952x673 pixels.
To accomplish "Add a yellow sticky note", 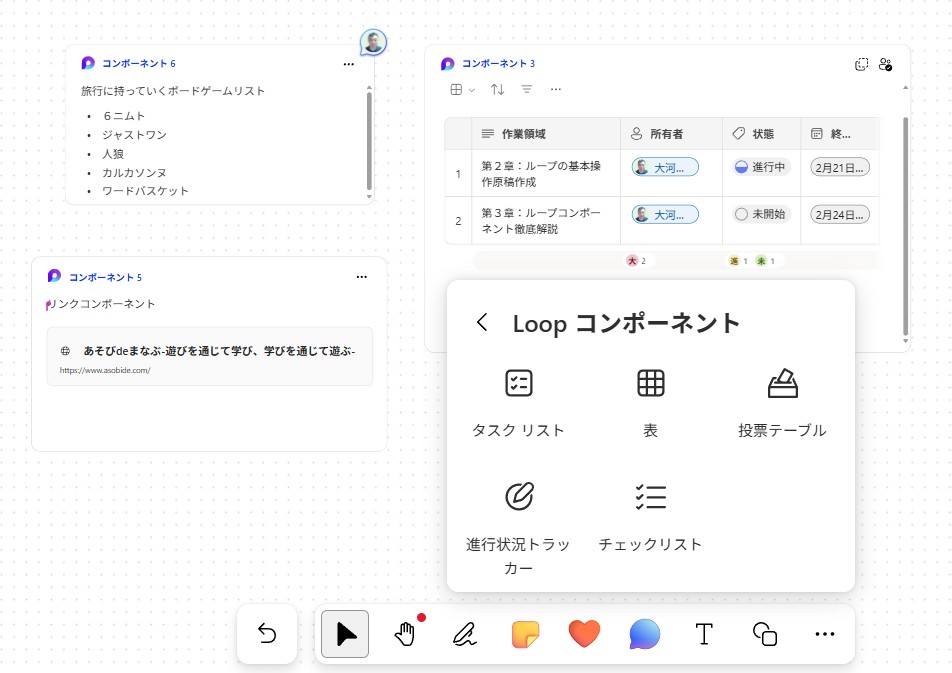I will [x=525, y=634].
